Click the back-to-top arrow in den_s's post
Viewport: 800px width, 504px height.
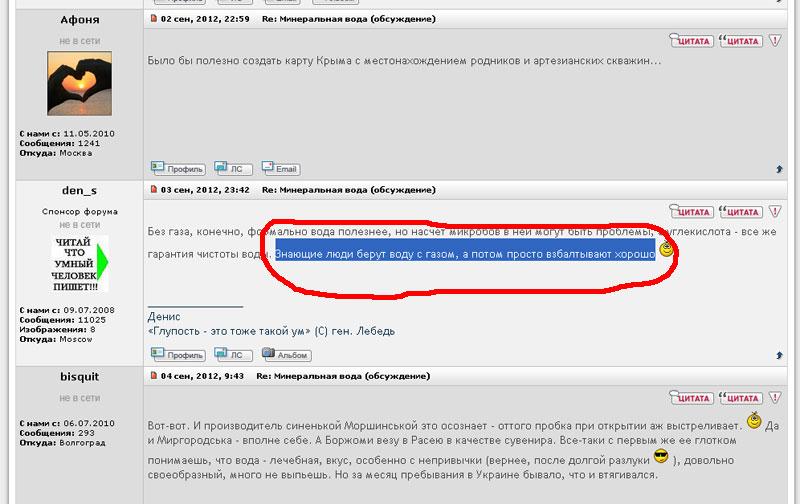pos(779,355)
